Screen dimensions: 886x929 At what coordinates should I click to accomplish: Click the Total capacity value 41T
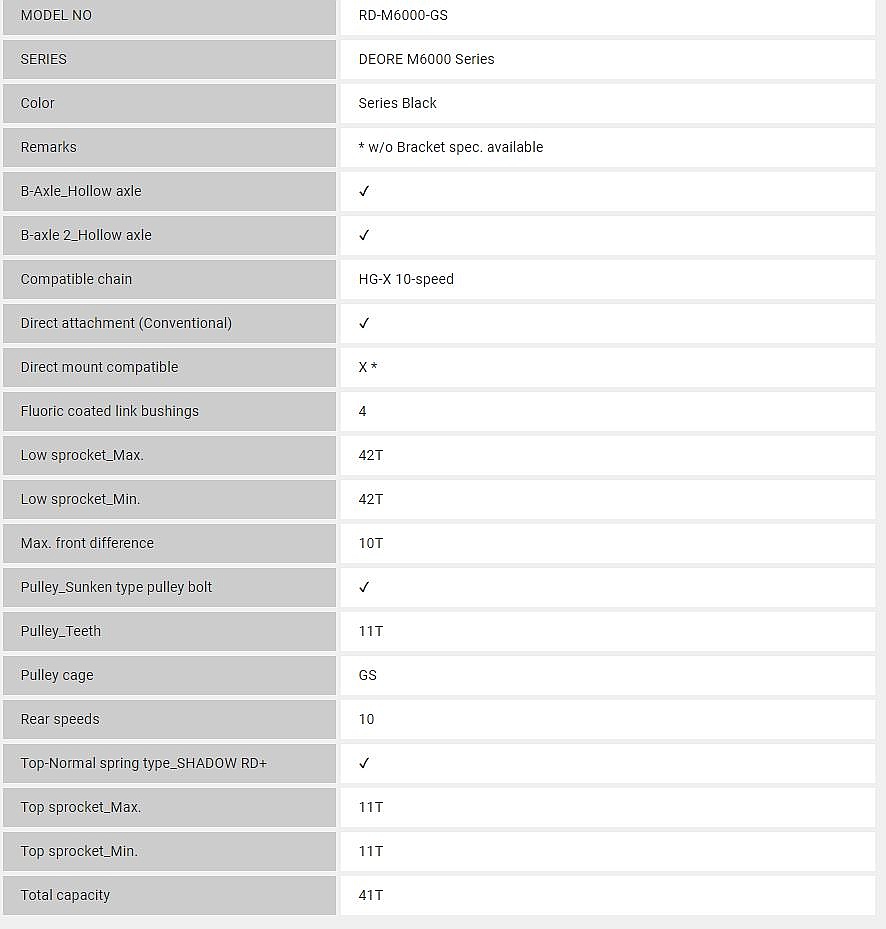pyautogui.click(x=371, y=895)
